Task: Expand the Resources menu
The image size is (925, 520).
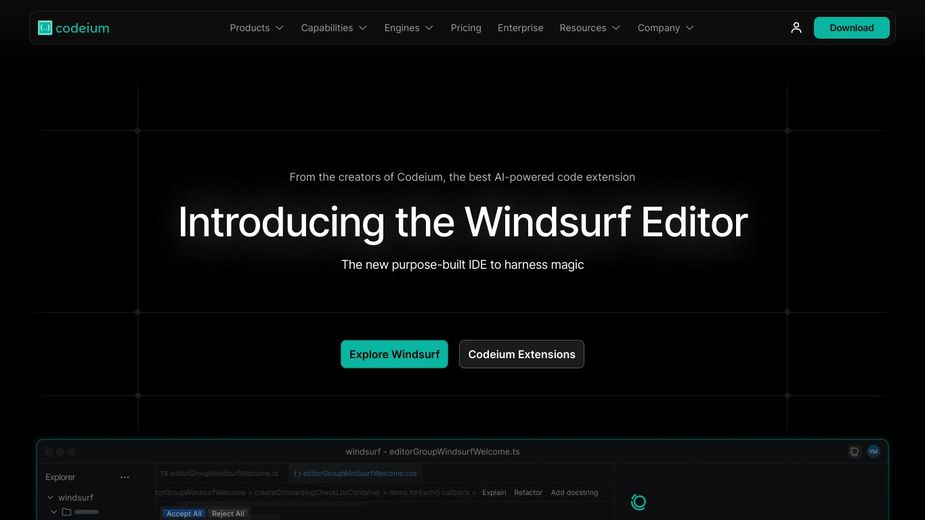Action: pyautogui.click(x=589, y=28)
